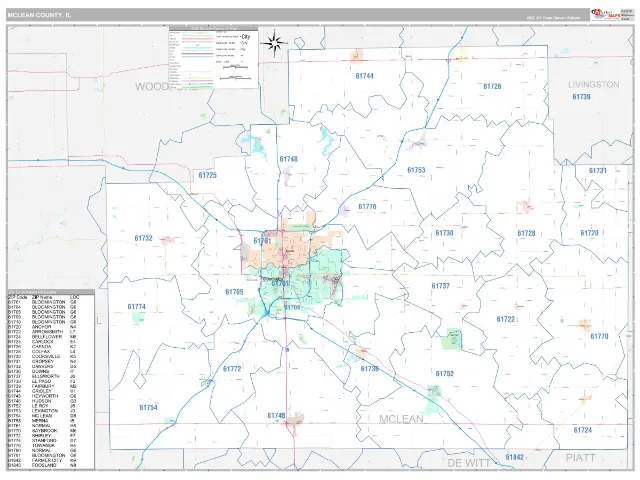Select ZIP label 61772 on the map
Screen dimensions: 640x480
pos(232,369)
